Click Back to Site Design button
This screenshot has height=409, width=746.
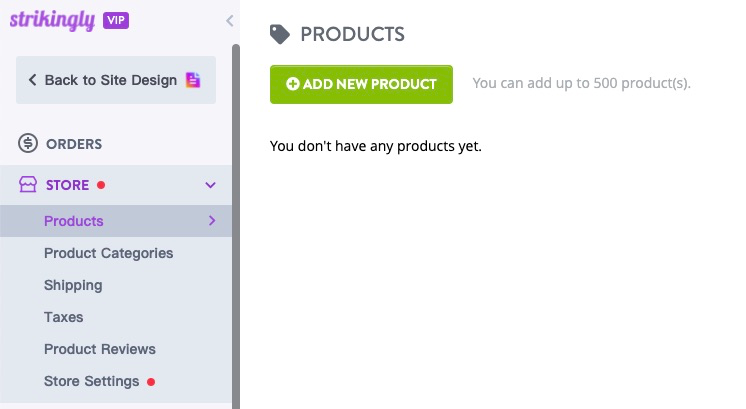click(x=116, y=80)
